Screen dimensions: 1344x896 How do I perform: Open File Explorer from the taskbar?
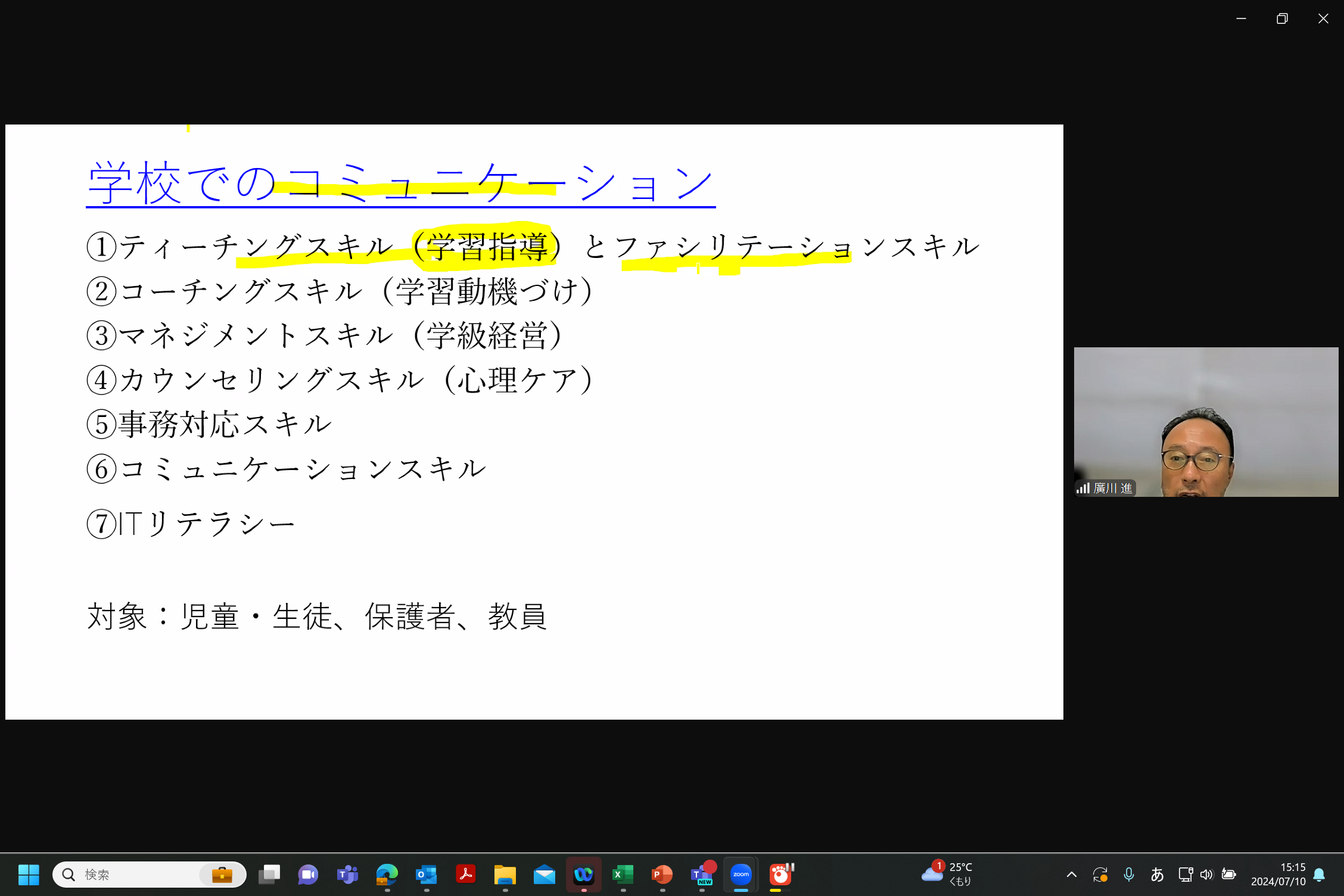tap(505, 875)
